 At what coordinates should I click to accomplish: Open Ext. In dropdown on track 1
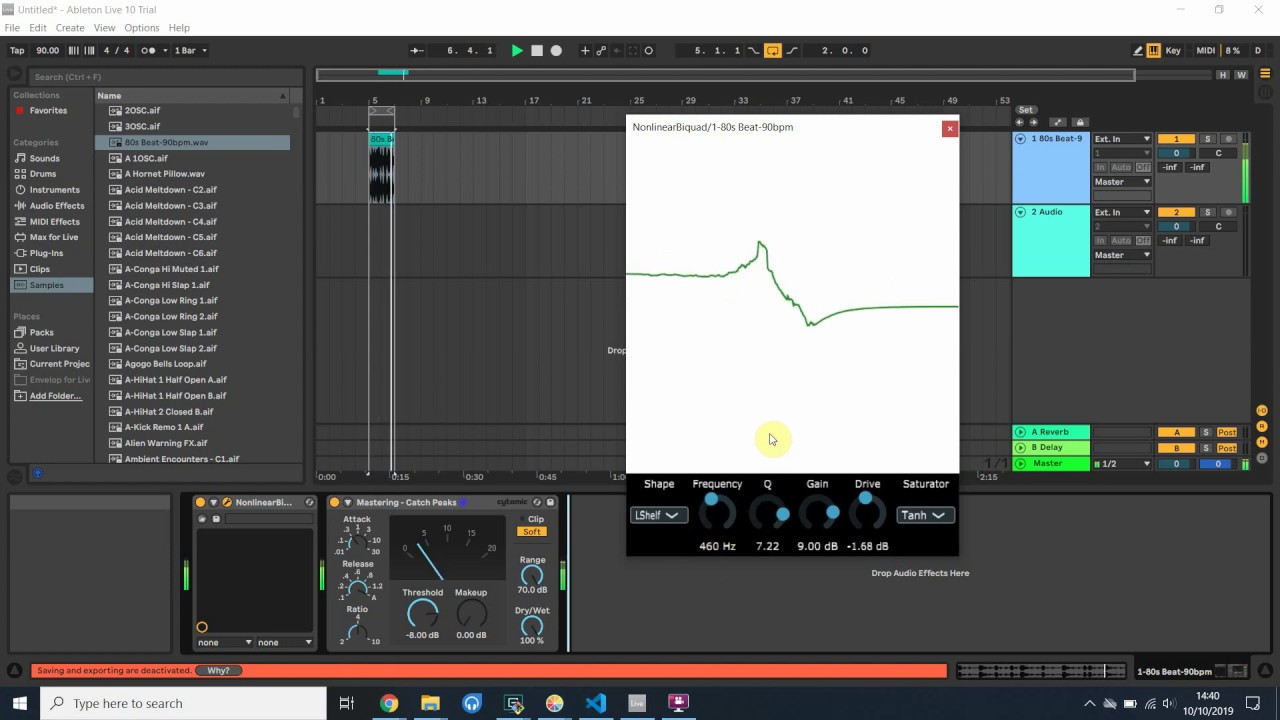pos(1123,139)
